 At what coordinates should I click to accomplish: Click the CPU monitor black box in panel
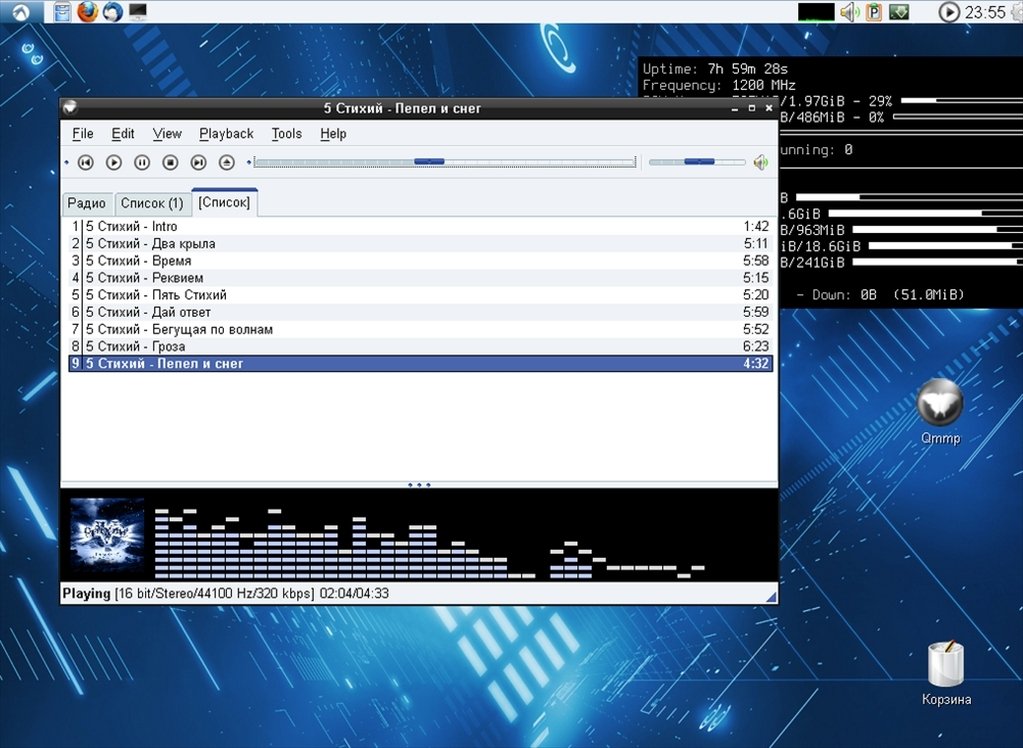816,12
